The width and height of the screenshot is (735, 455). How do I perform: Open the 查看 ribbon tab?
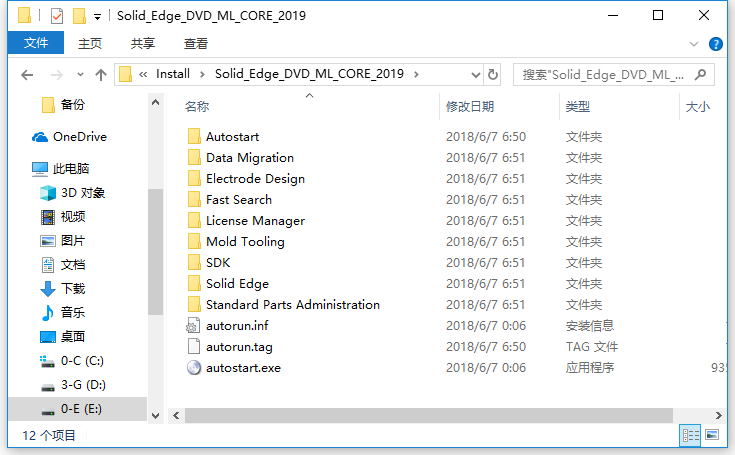(x=195, y=44)
